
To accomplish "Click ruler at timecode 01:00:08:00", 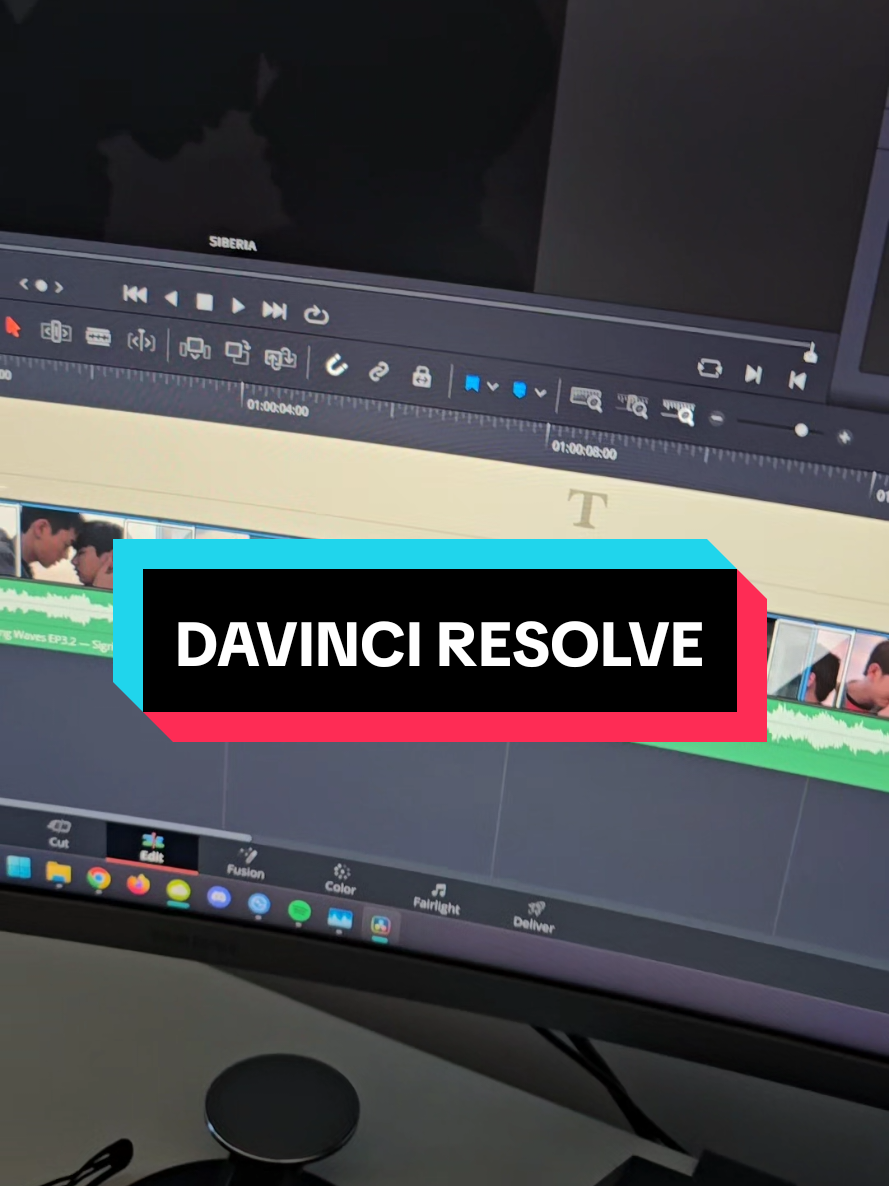I will point(584,450).
